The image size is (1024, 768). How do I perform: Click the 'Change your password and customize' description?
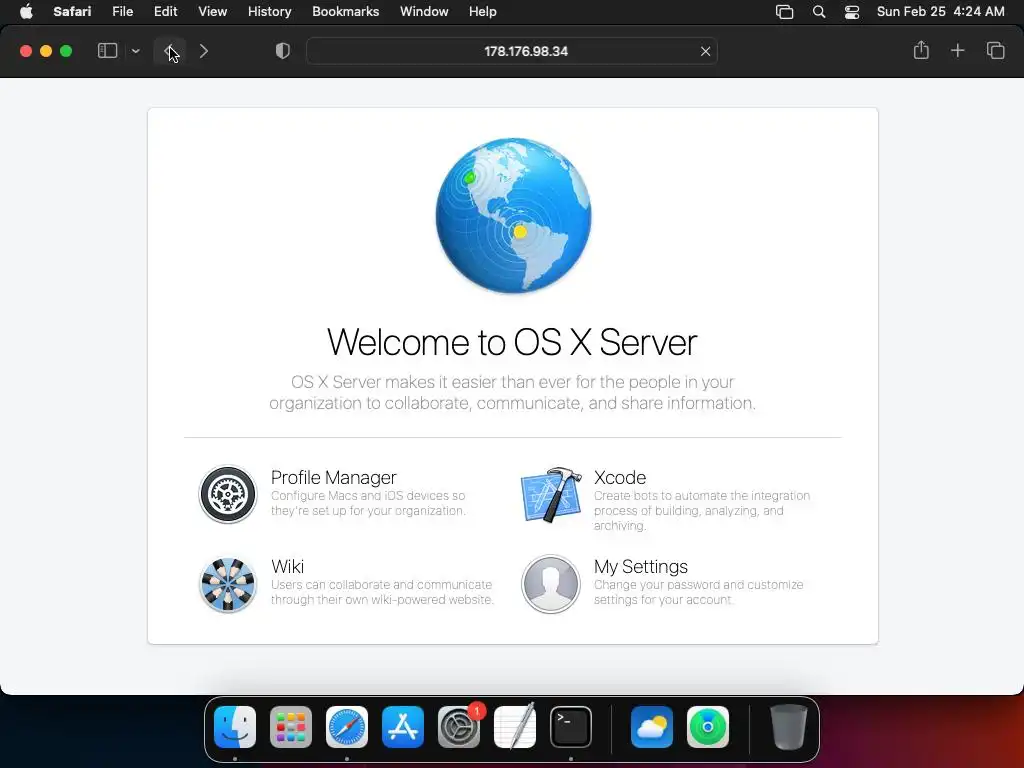point(698,592)
